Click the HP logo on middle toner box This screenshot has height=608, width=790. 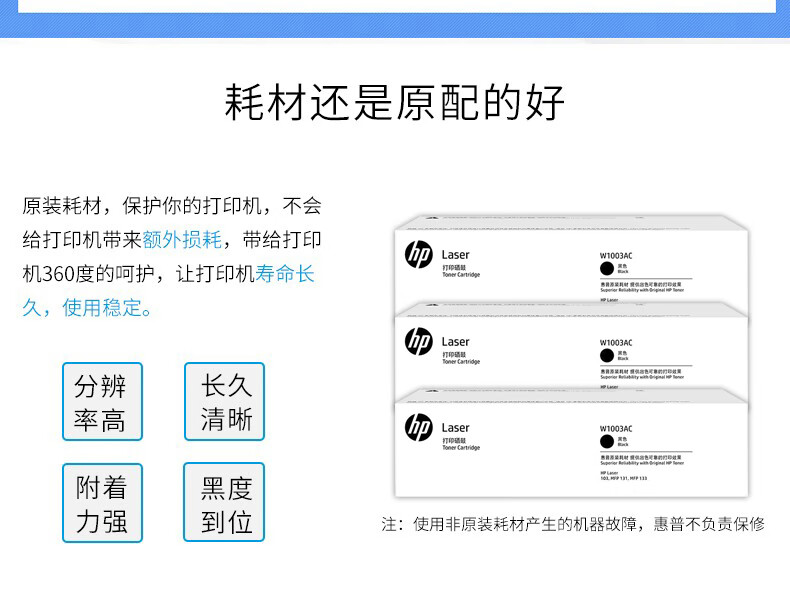pos(419,342)
